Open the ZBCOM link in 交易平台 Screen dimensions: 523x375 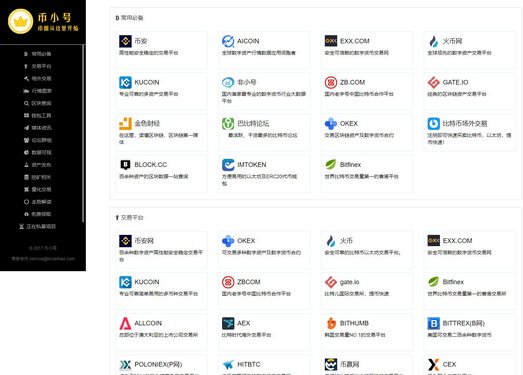point(248,282)
